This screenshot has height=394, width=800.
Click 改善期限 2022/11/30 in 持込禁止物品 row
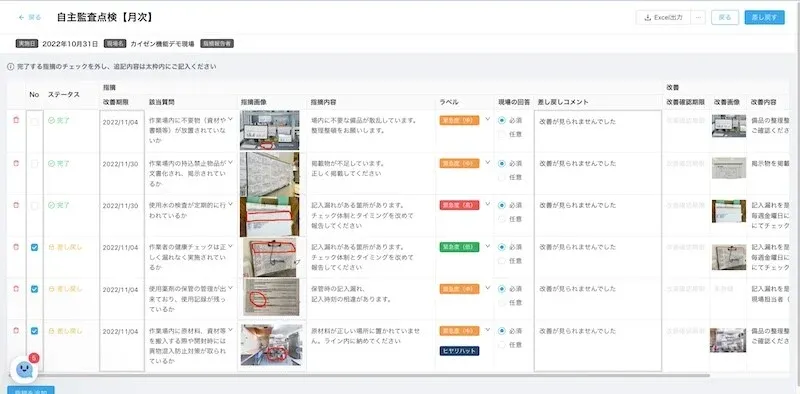[x=120, y=164]
